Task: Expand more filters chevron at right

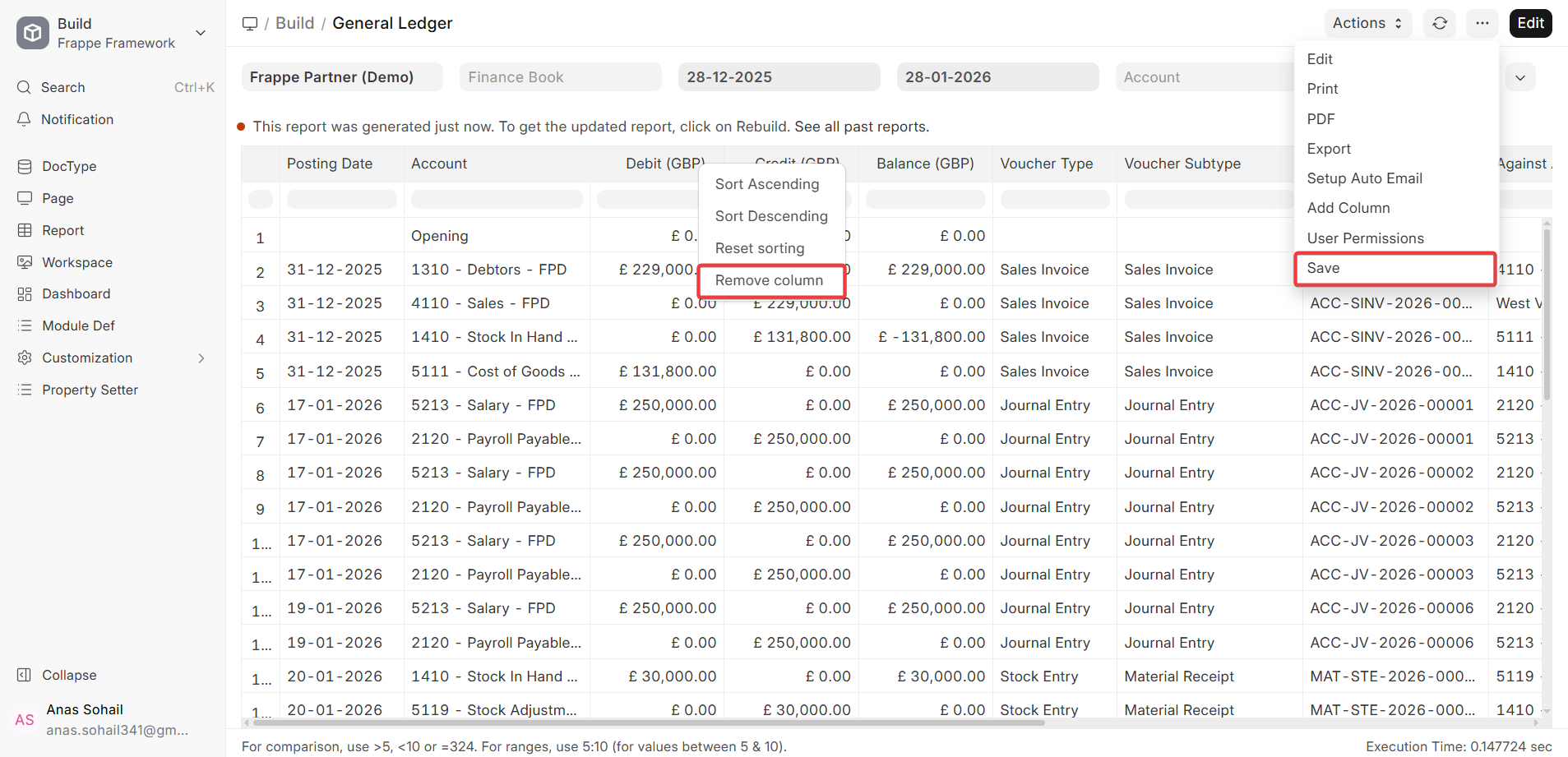Action: pyautogui.click(x=1520, y=77)
